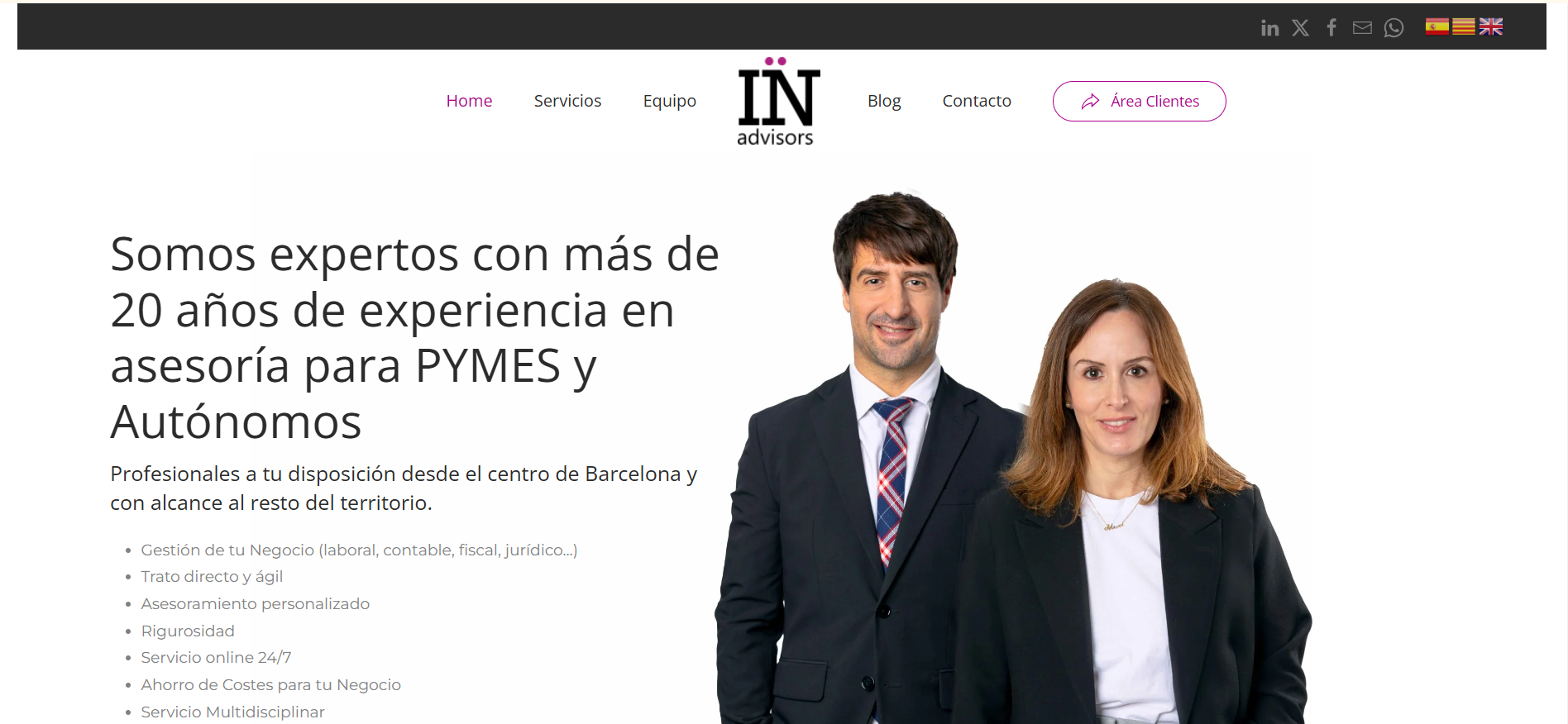The image size is (1568, 724).
Task: Start a chat via WhatsApp icon
Action: point(1394,28)
